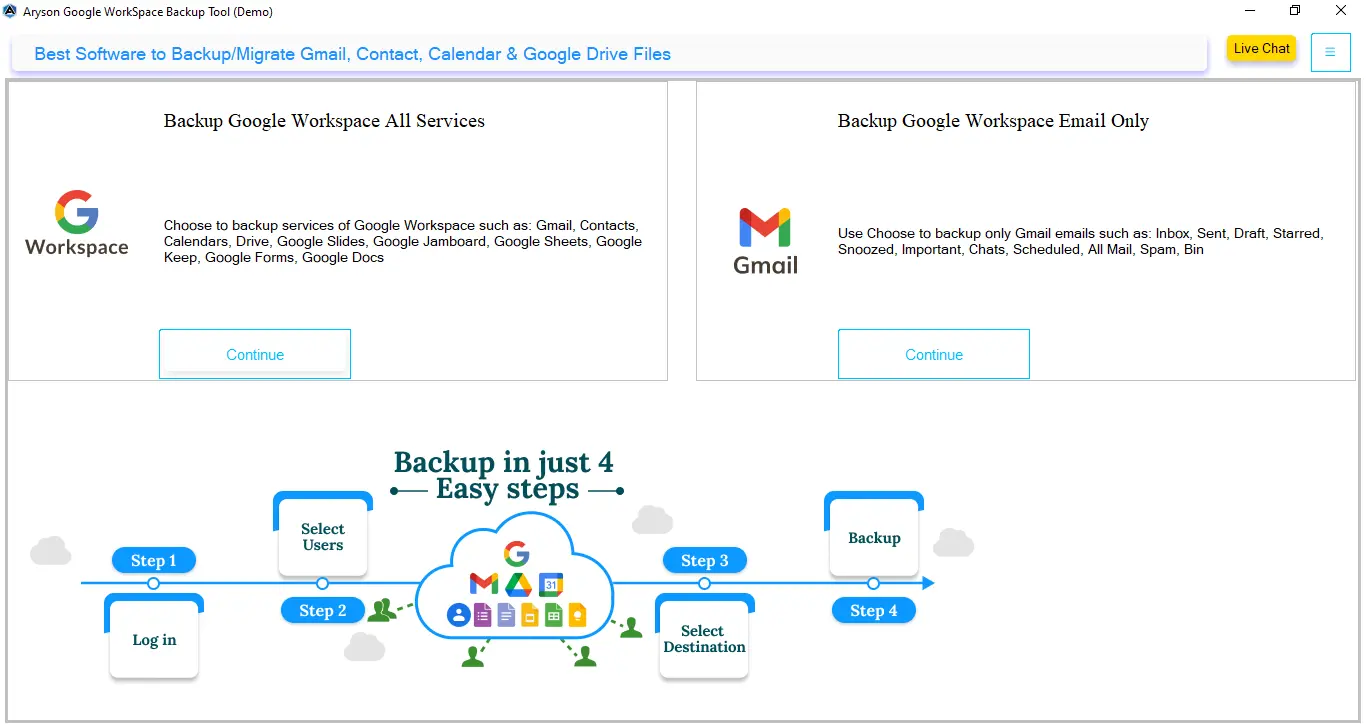
Task: Click the Step 4 Backup step box
Action: [873, 536]
